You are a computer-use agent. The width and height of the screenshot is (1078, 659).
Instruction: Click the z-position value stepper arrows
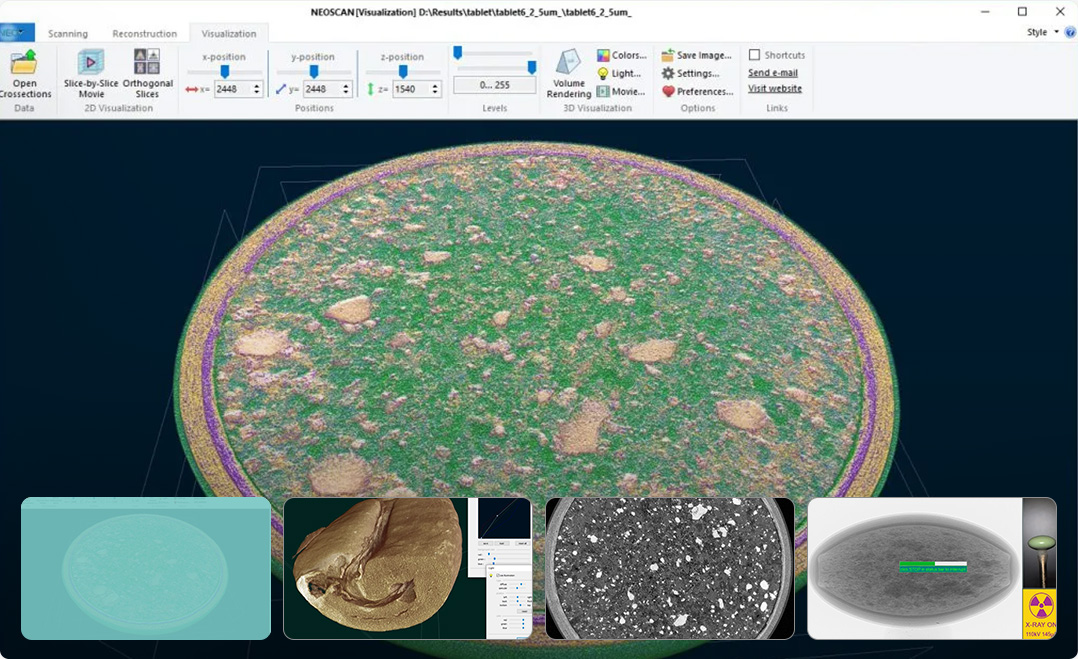435,89
